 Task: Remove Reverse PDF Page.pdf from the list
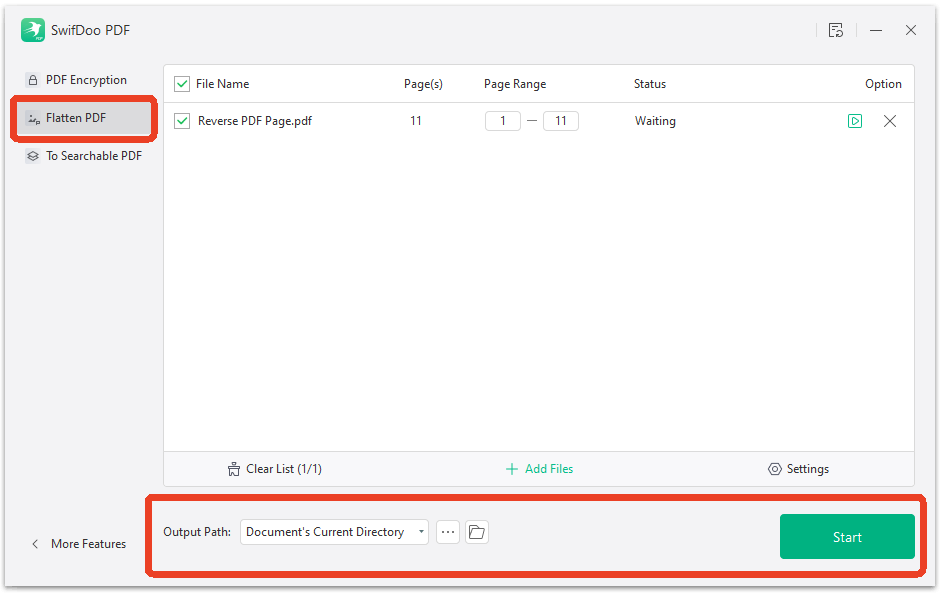(890, 121)
